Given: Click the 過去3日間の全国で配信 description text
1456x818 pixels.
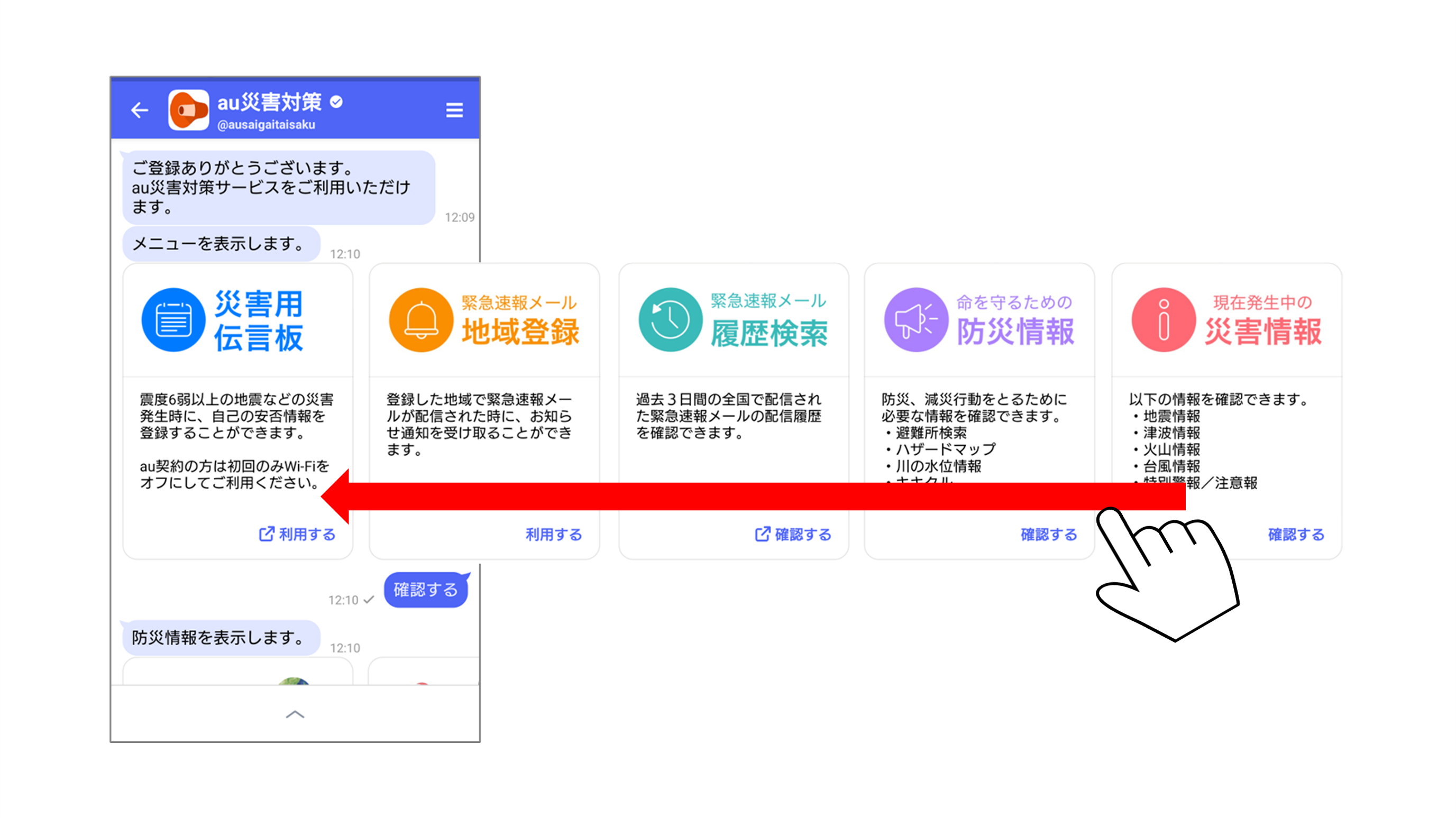Looking at the screenshot, I should click(728, 416).
